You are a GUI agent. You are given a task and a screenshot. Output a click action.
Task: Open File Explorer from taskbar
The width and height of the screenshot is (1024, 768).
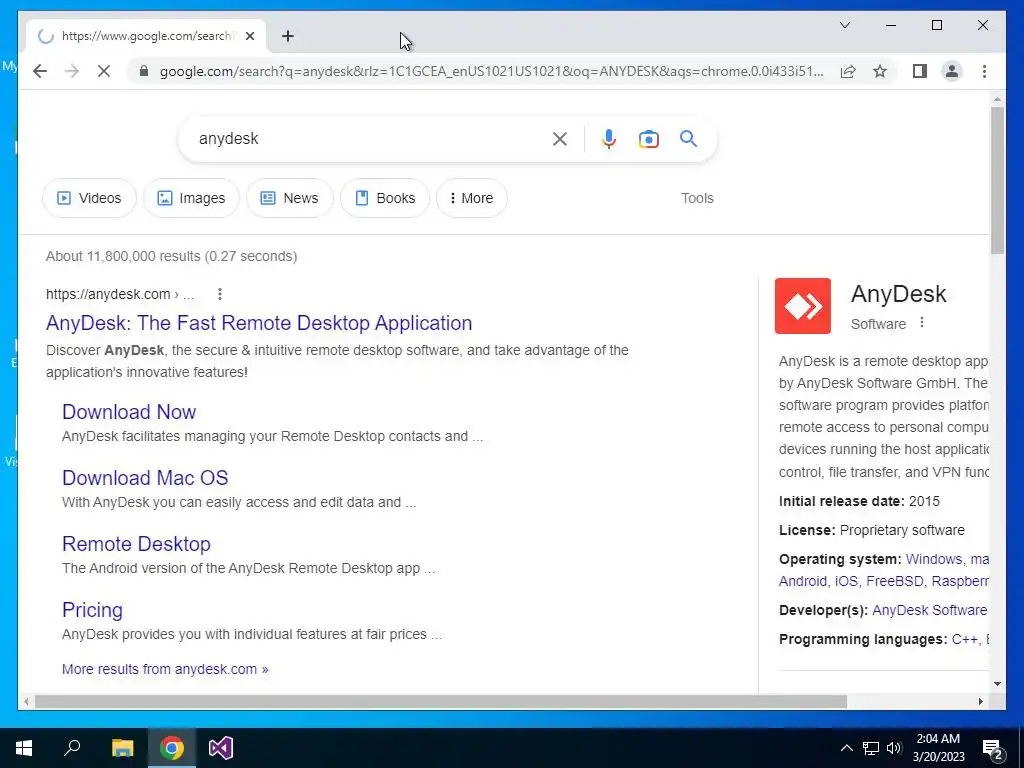point(122,748)
